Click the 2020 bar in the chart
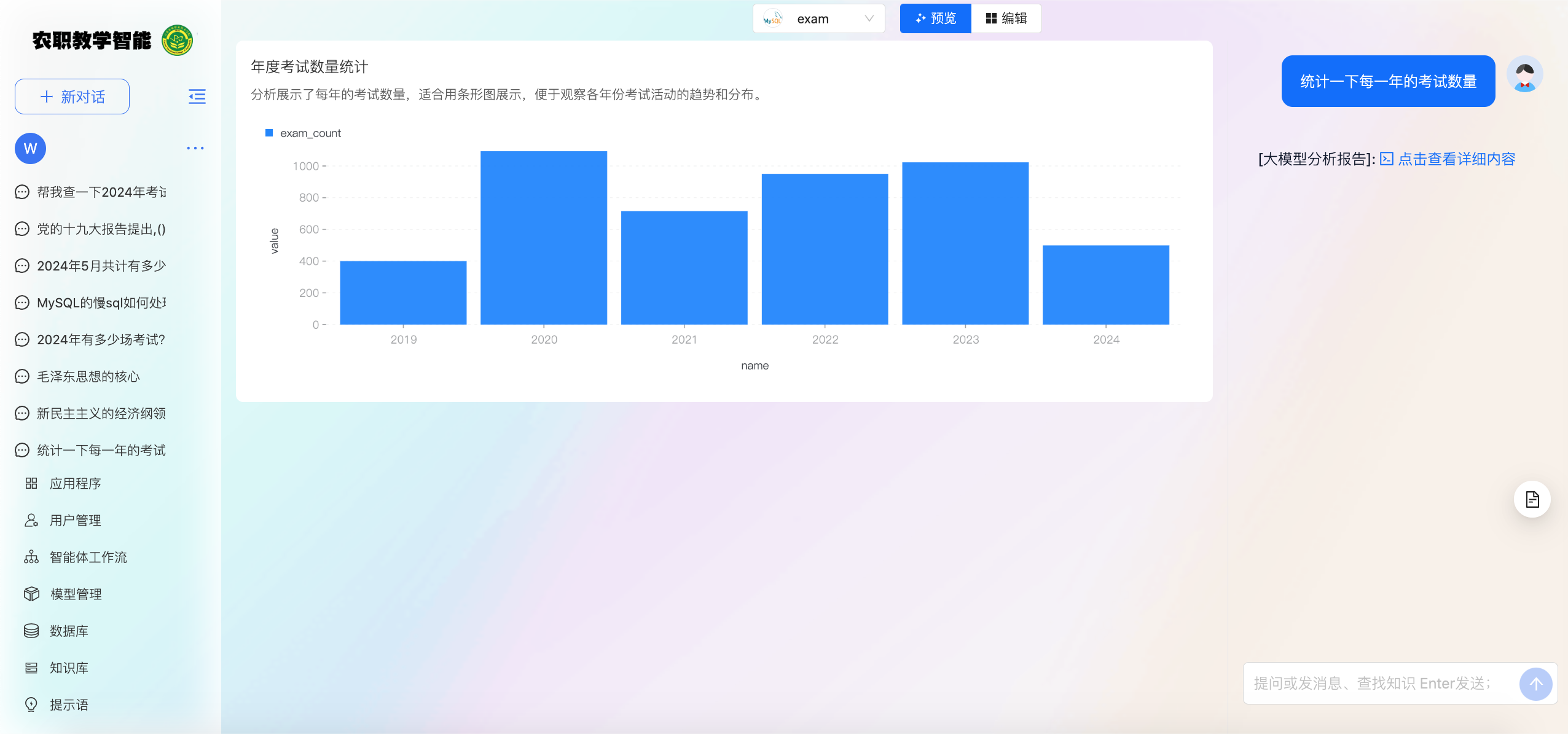 544,237
